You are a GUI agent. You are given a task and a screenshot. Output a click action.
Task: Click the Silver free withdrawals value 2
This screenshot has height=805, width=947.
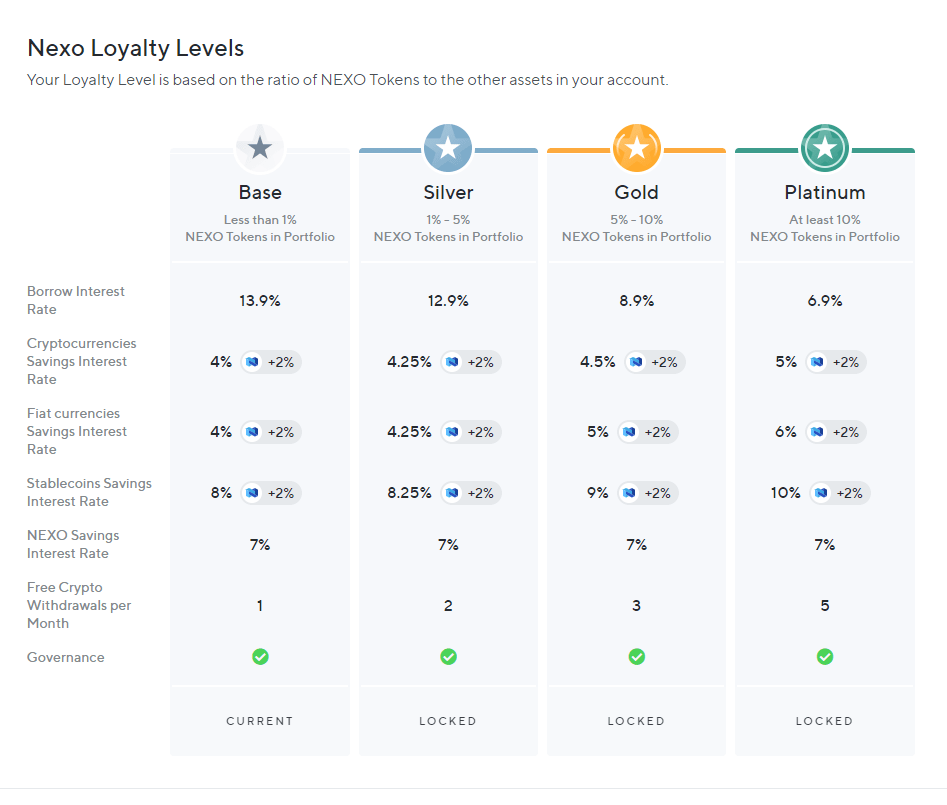[x=448, y=606]
